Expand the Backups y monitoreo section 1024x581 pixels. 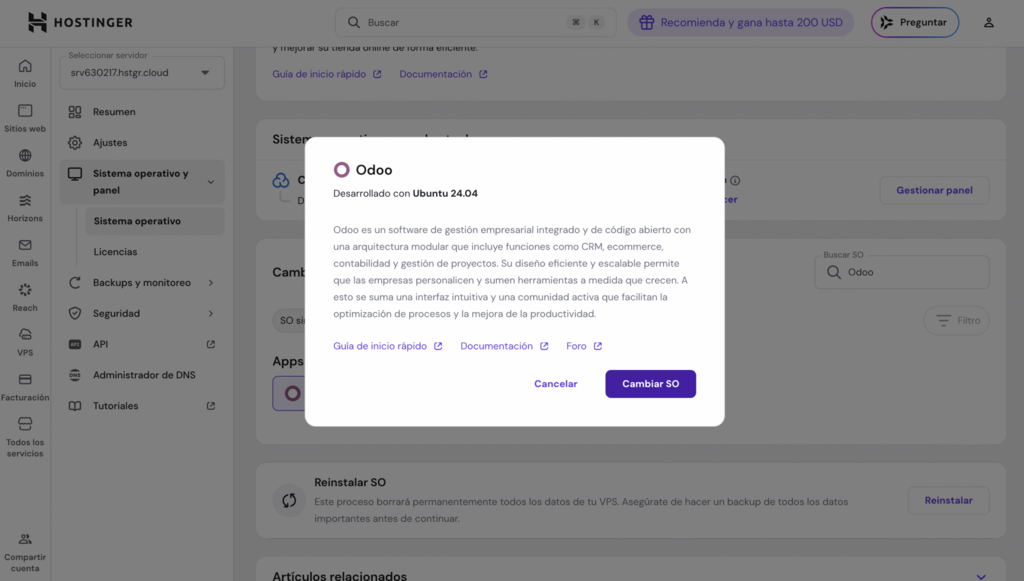(x=141, y=282)
